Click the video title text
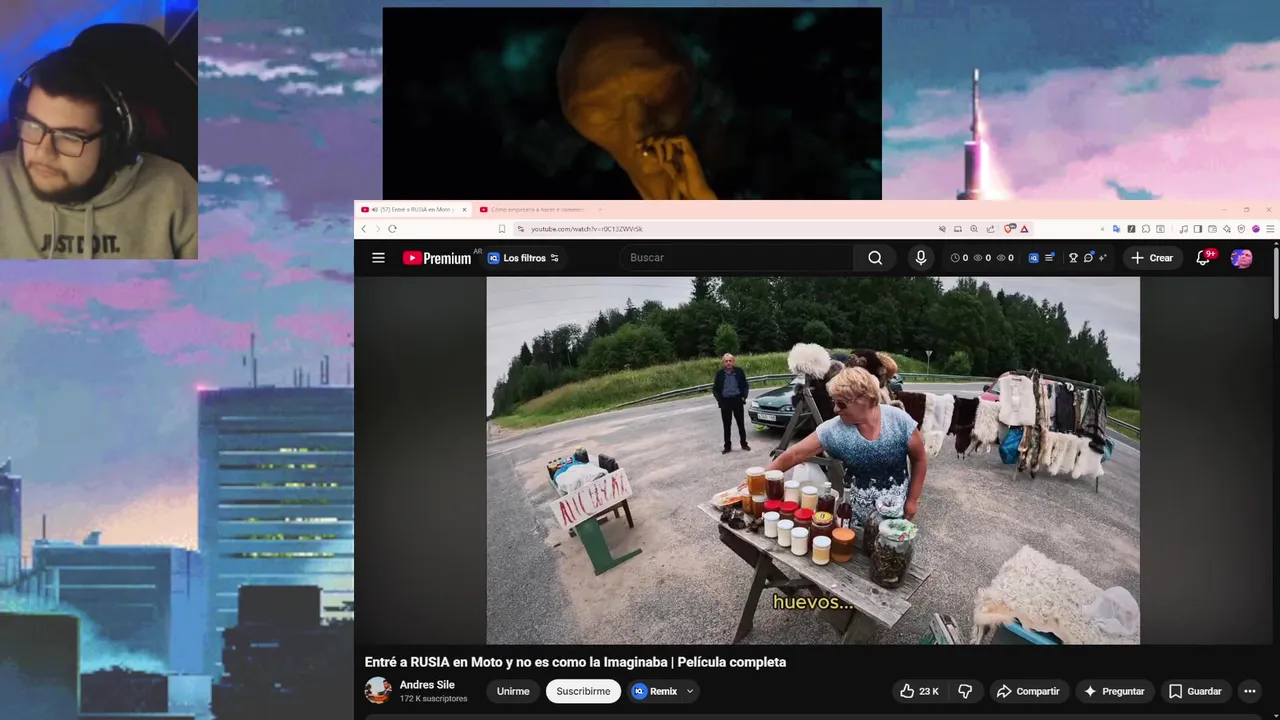1280x720 pixels. [x=575, y=662]
